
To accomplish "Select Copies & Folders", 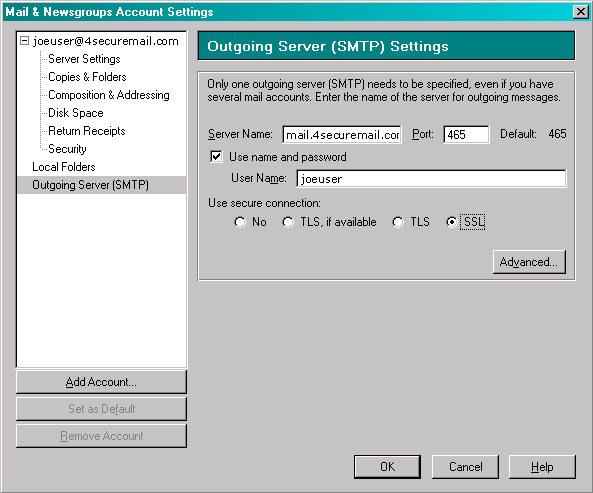I will click(87, 77).
